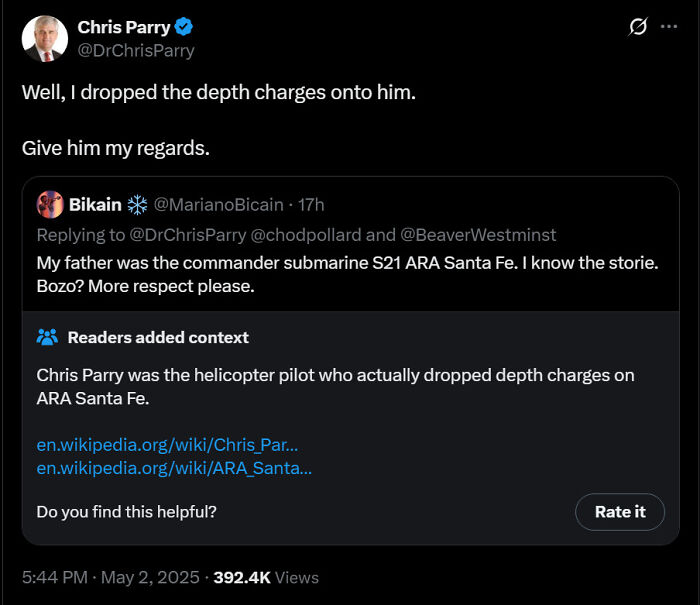Click the snowflake emoji beside Bikain
The width and height of the screenshot is (700, 605).
coord(137,204)
